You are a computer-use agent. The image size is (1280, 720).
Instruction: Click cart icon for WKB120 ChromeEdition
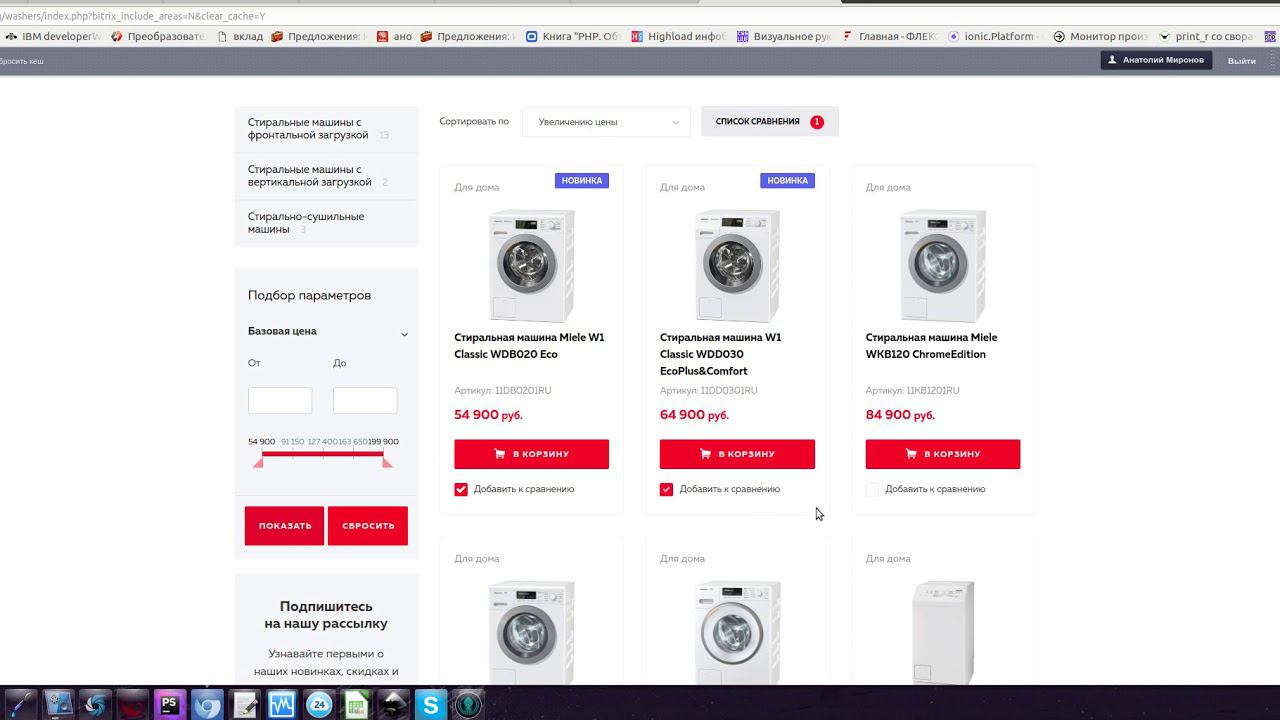point(911,454)
